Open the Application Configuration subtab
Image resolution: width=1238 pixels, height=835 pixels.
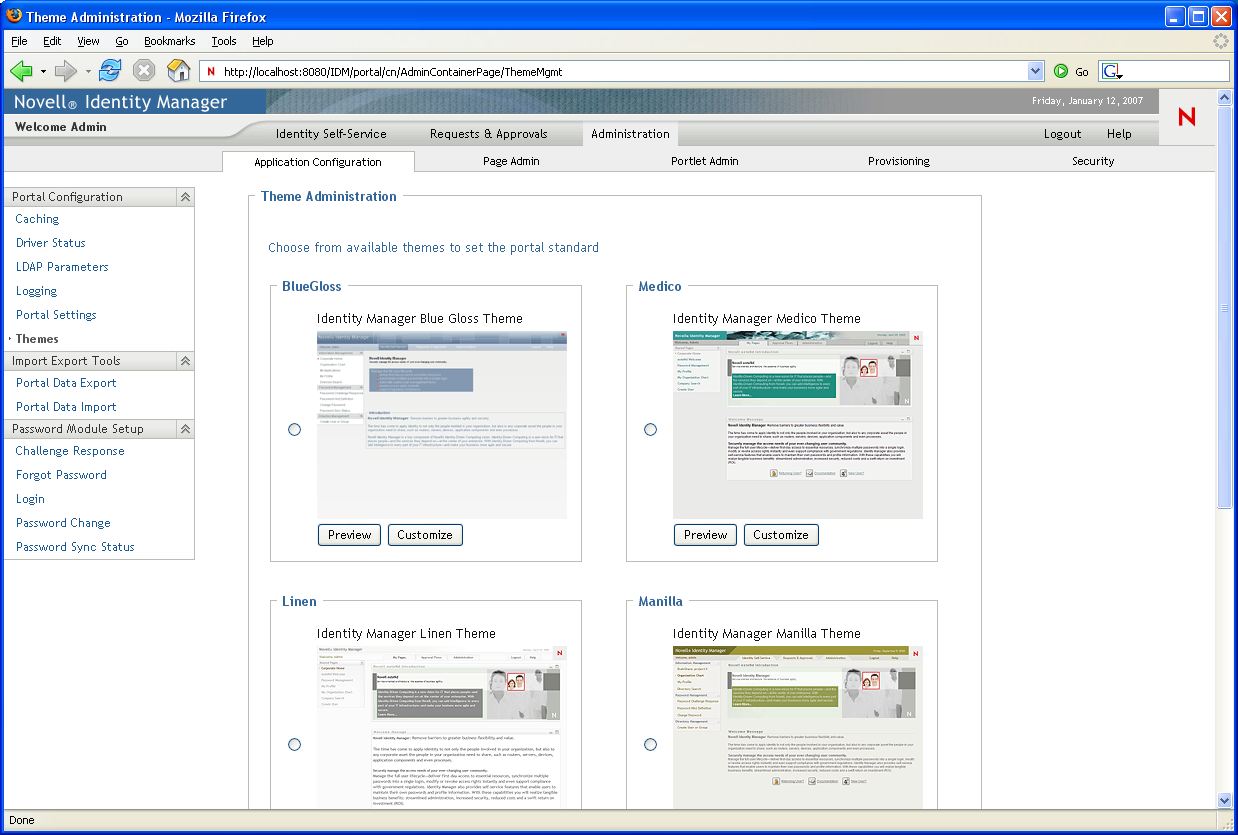318,162
